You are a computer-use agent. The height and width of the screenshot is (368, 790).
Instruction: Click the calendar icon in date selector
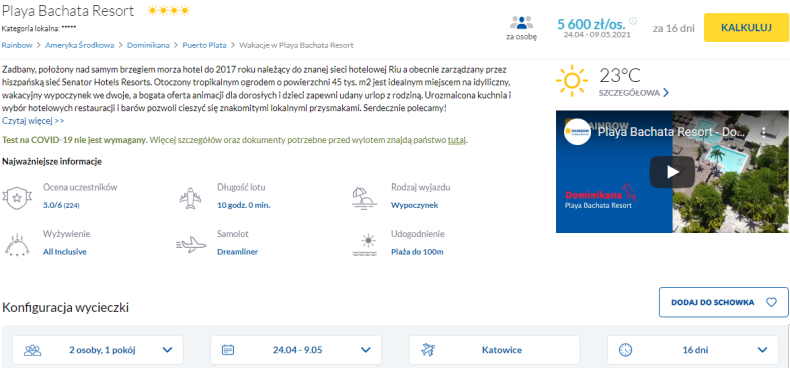(229, 350)
